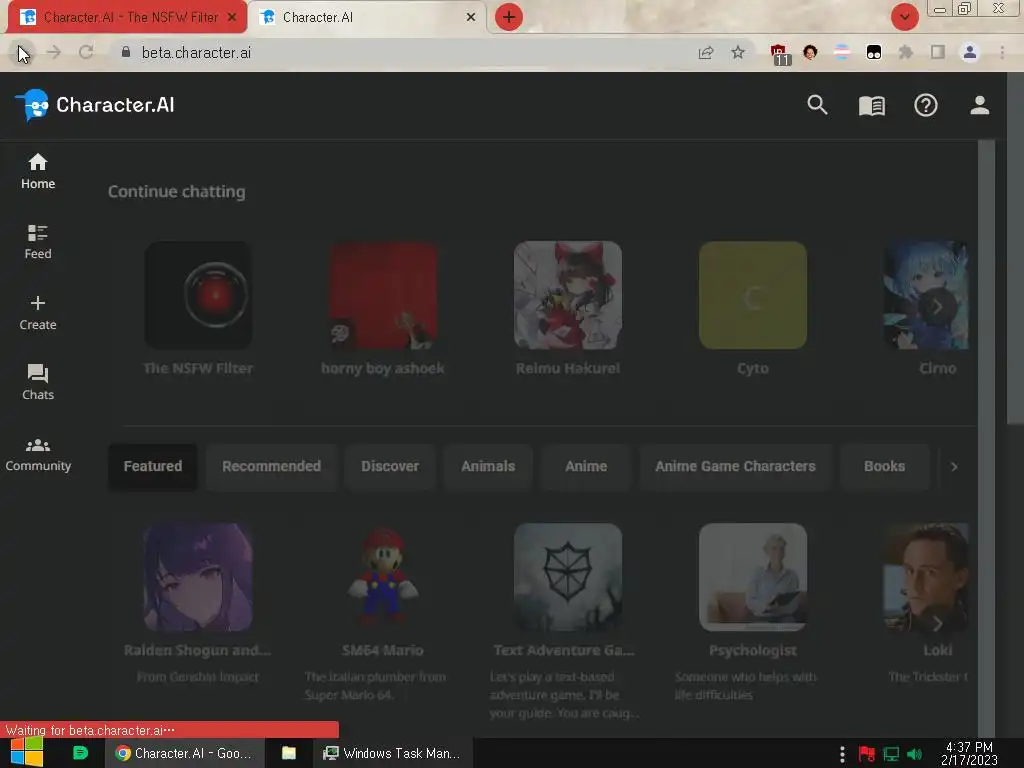Show hidden system tray icons

842,754
